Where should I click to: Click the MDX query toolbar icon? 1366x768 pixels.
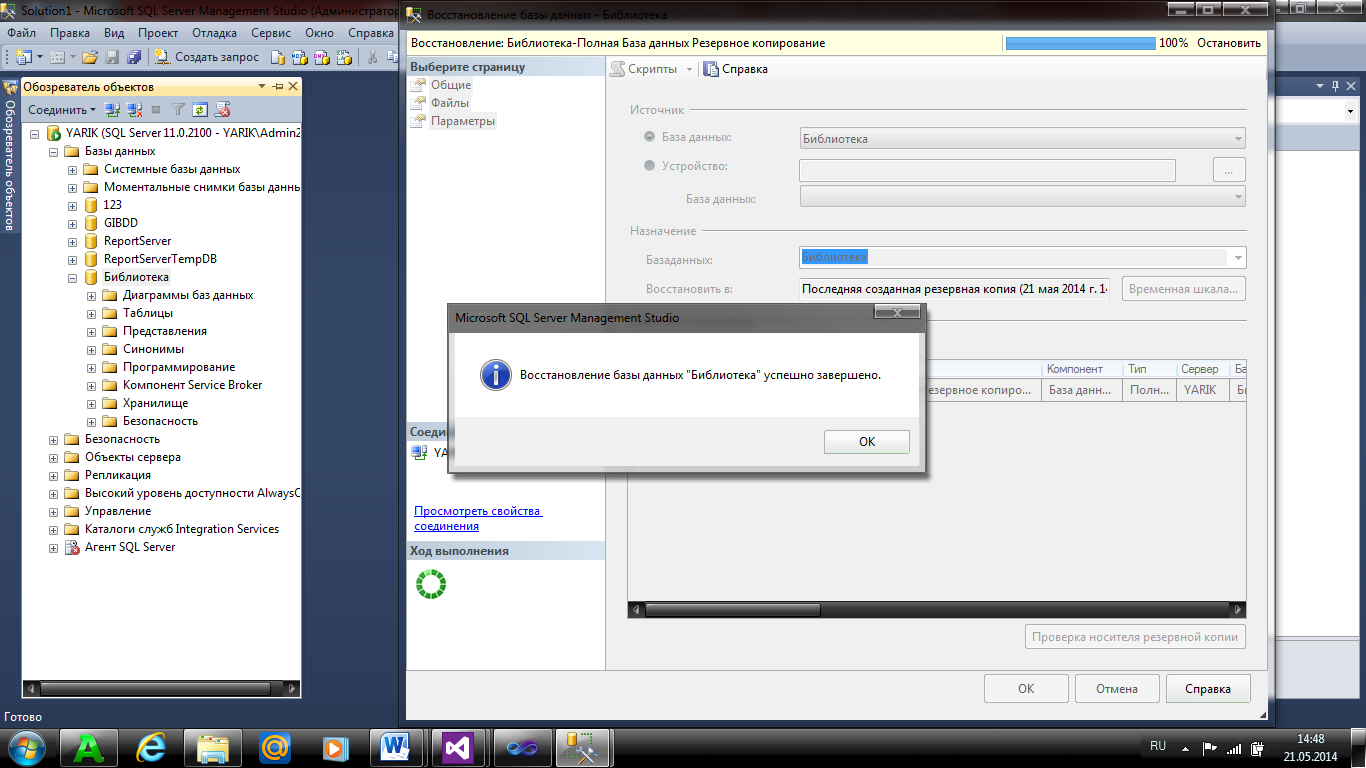[x=298, y=57]
